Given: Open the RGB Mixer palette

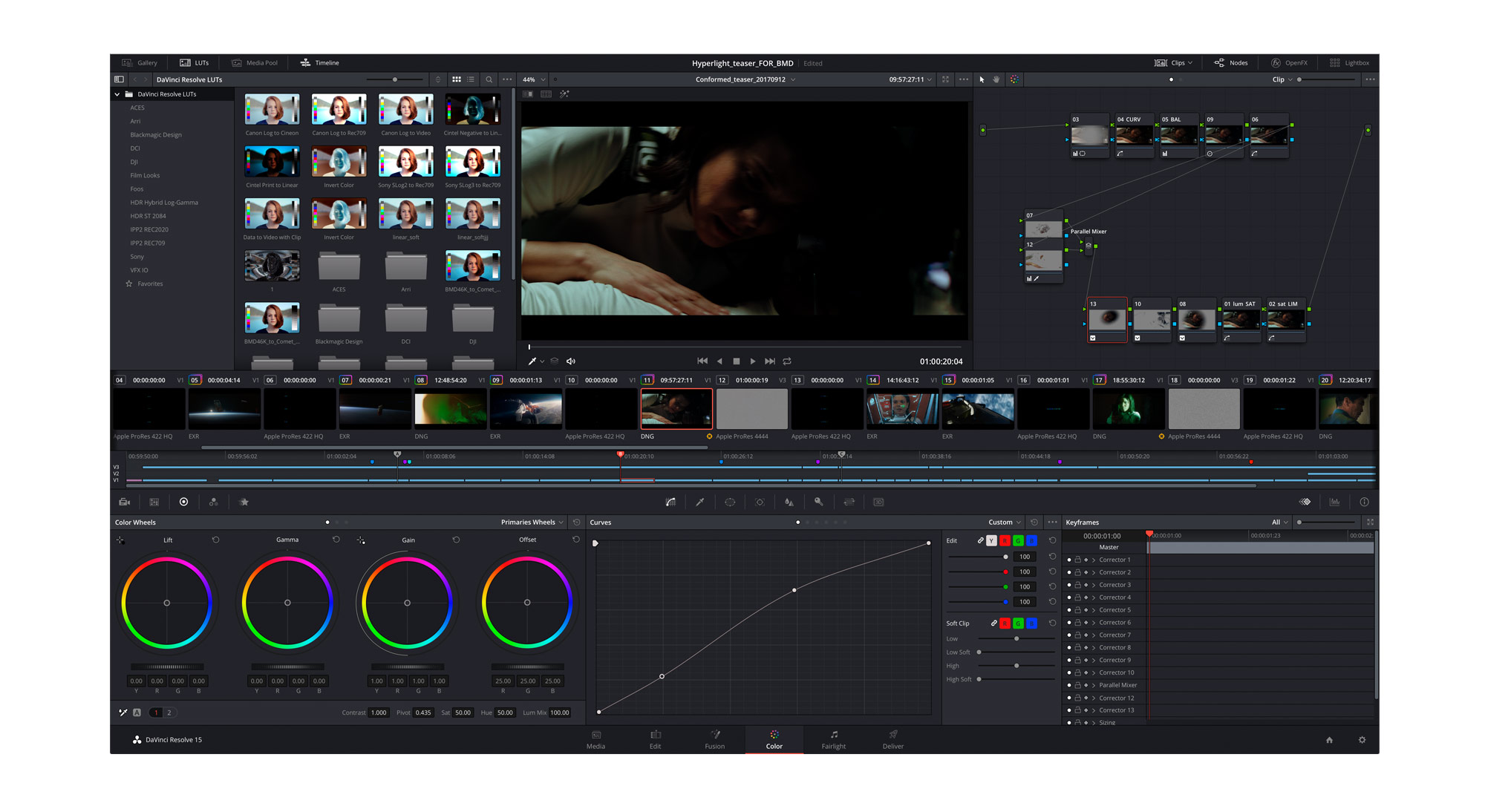Looking at the screenshot, I should point(214,502).
